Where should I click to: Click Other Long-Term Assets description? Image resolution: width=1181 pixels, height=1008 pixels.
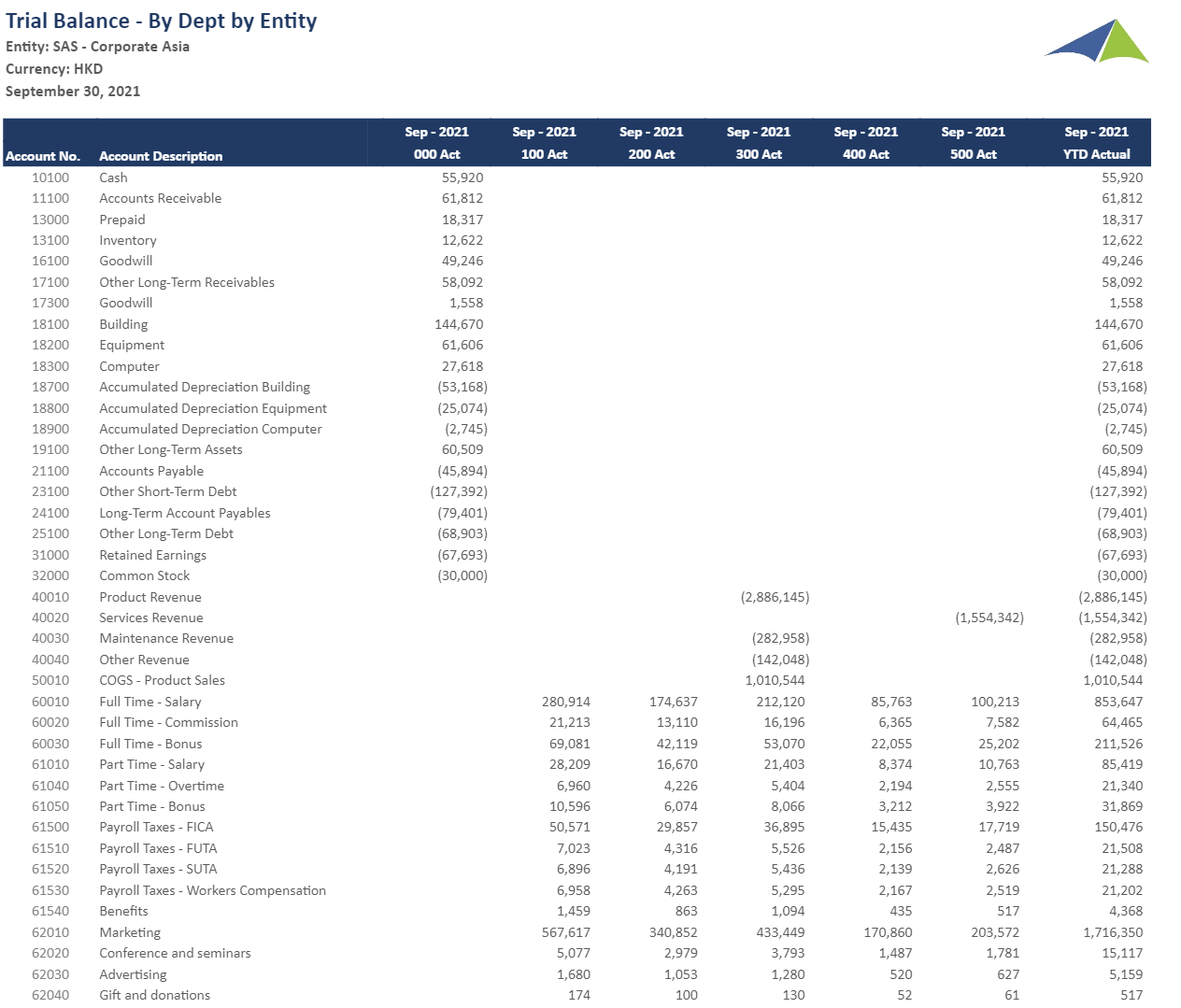pos(171,449)
